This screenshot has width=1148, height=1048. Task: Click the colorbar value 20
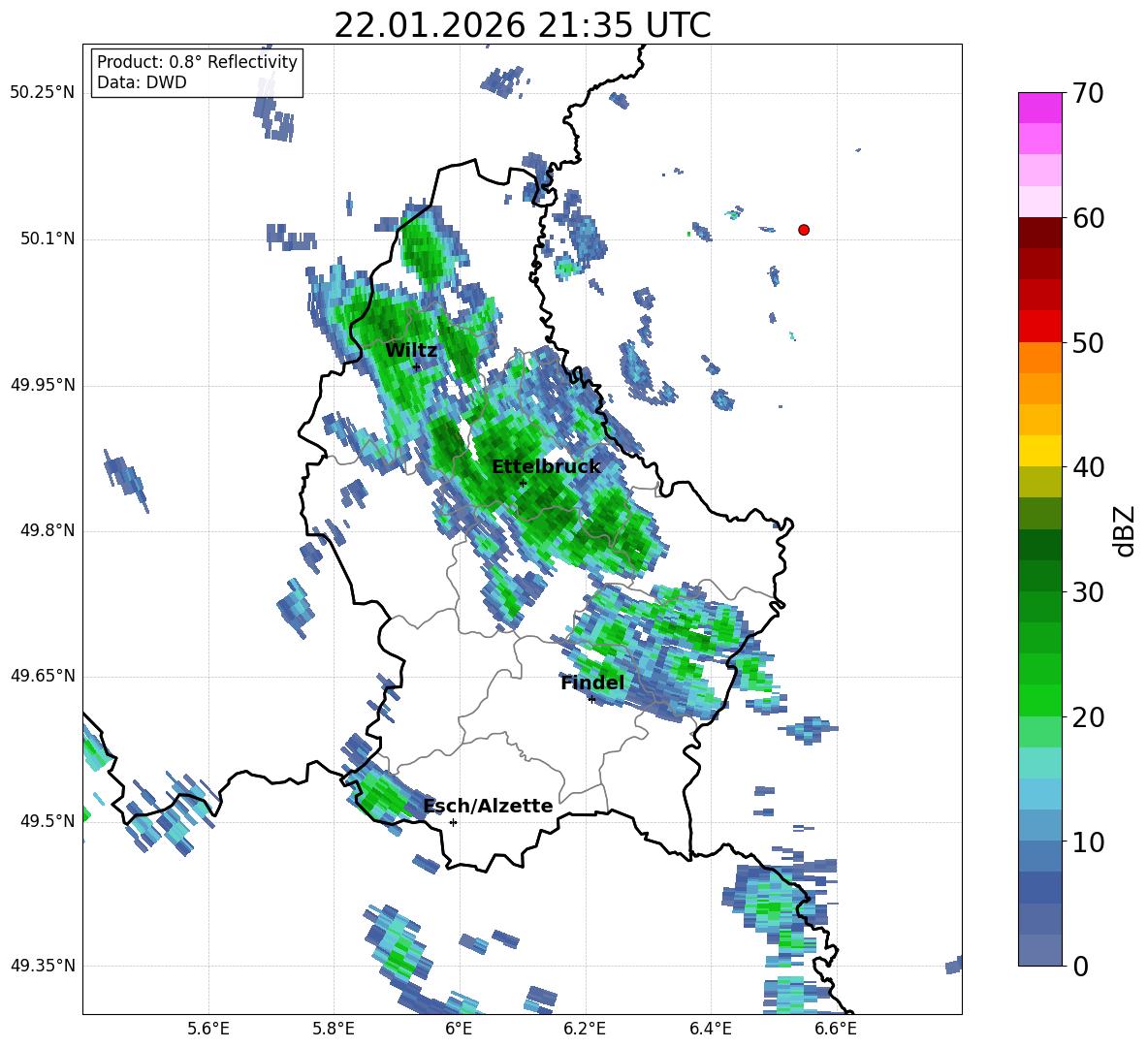(1088, 717)
